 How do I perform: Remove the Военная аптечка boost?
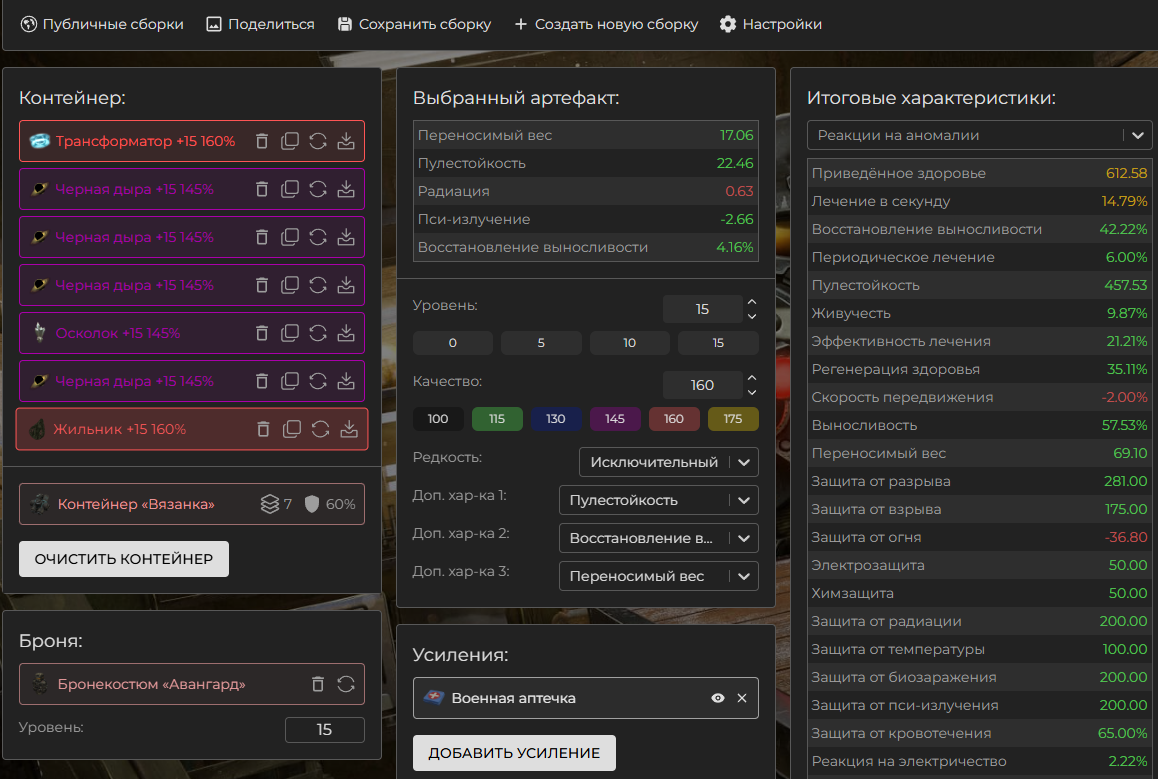(742, 698)
